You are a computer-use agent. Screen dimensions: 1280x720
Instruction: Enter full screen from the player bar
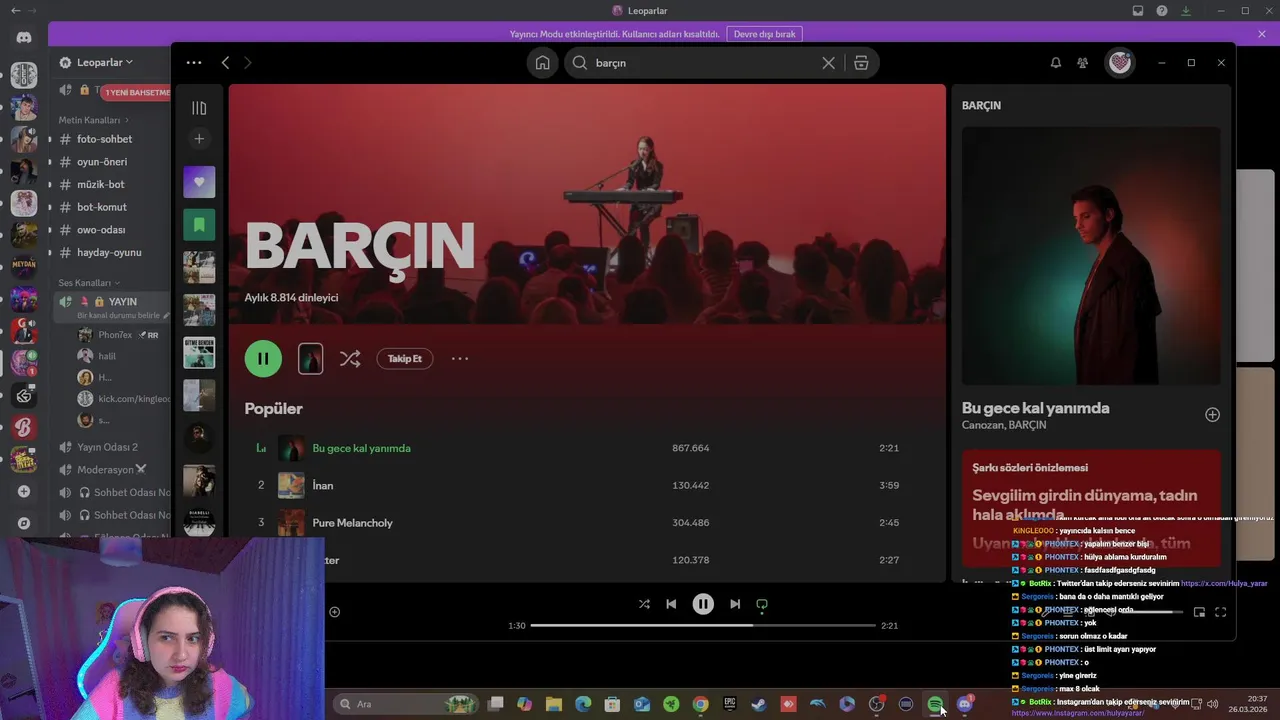pos(1220,612)
